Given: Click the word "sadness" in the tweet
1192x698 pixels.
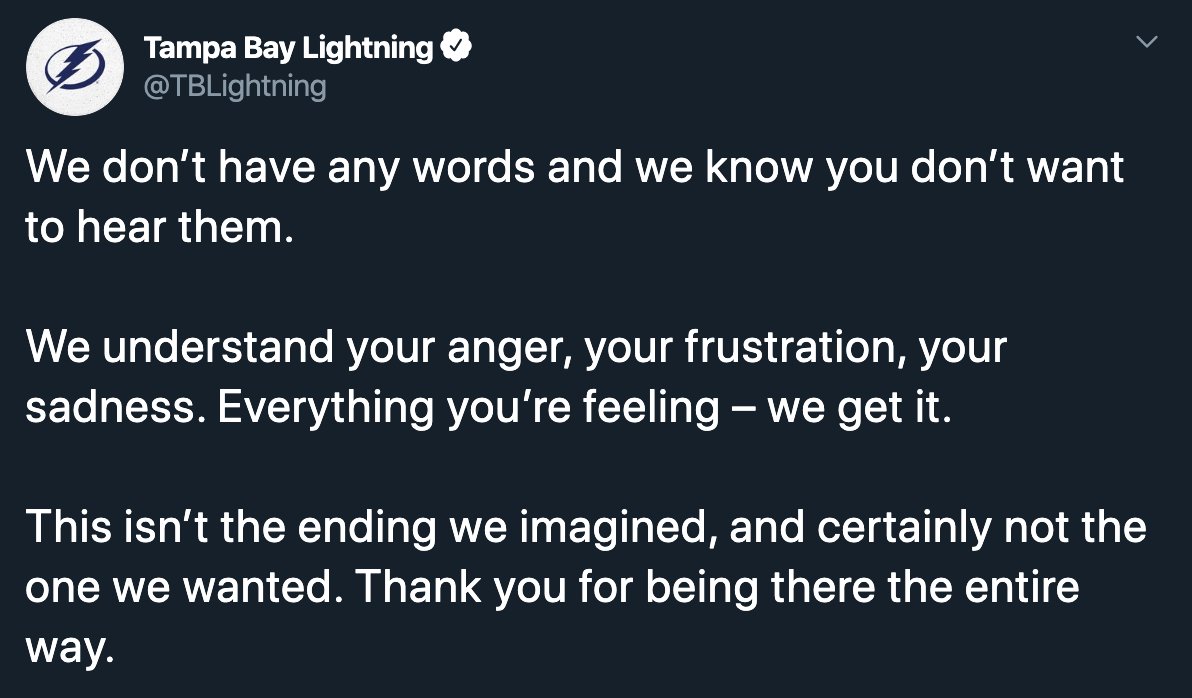Looking at the screenshot, I should [x=115, y=408].
